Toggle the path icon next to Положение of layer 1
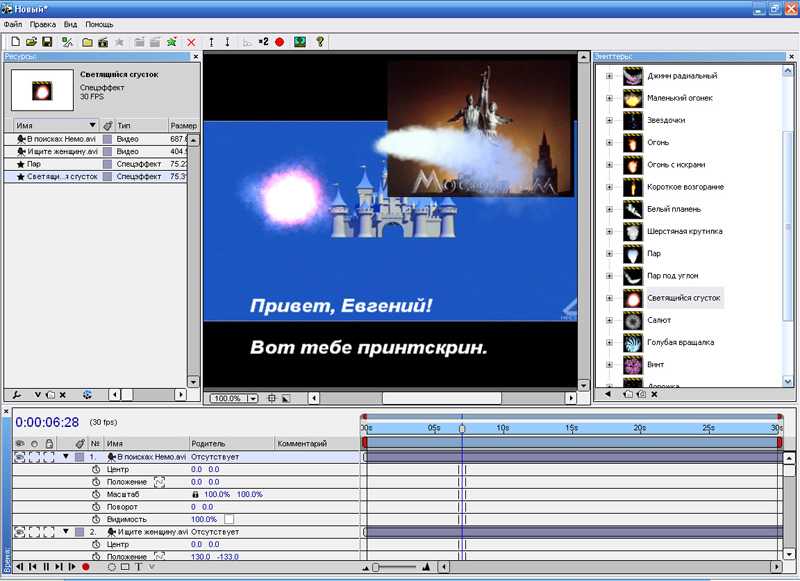Viewport: 800px width, 581px height. pos(159,482)
